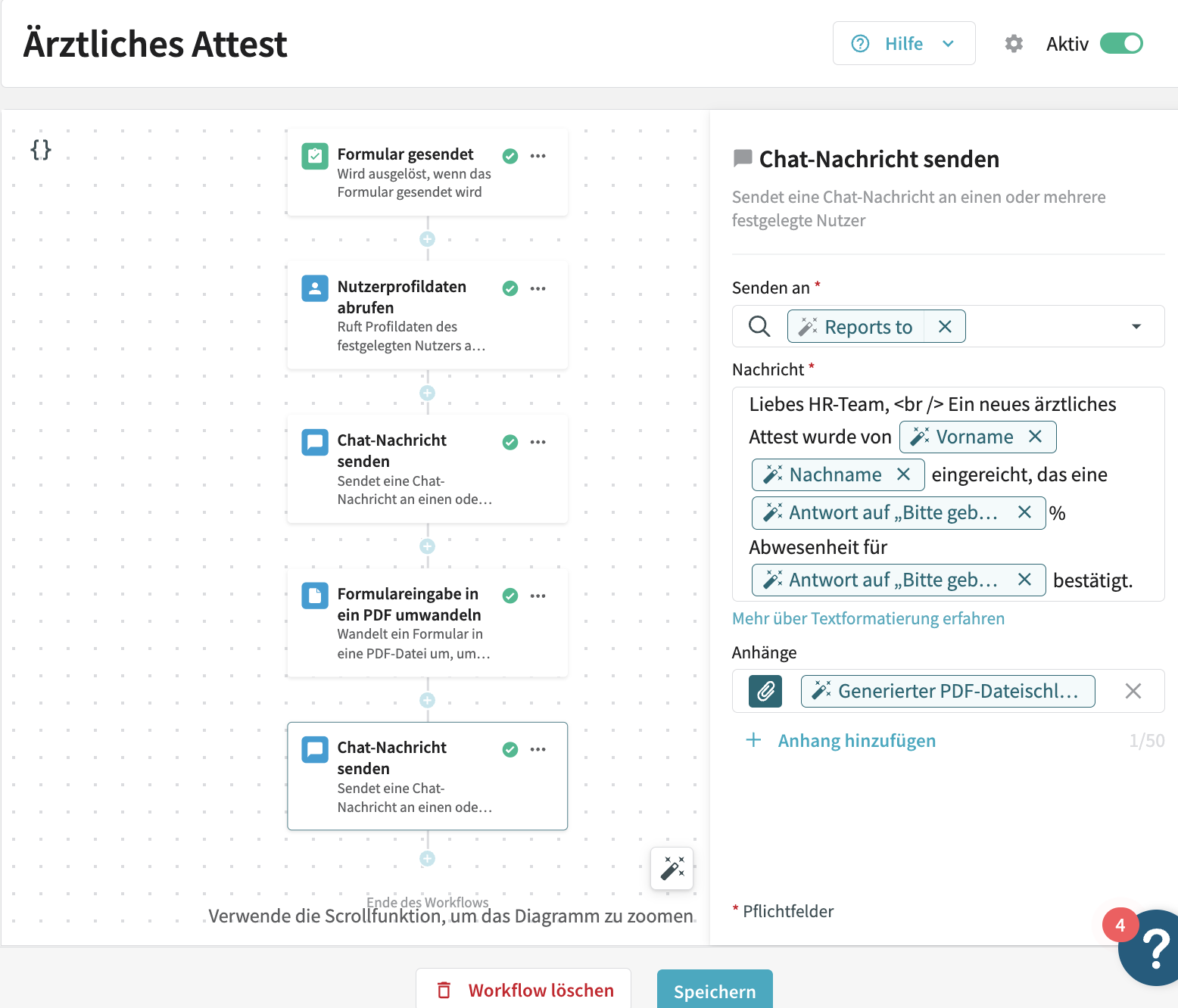This screenshot has width=1178, height=1008.
Task: Open options menu for PDF umwandeln step
Action: coord(538,596)
